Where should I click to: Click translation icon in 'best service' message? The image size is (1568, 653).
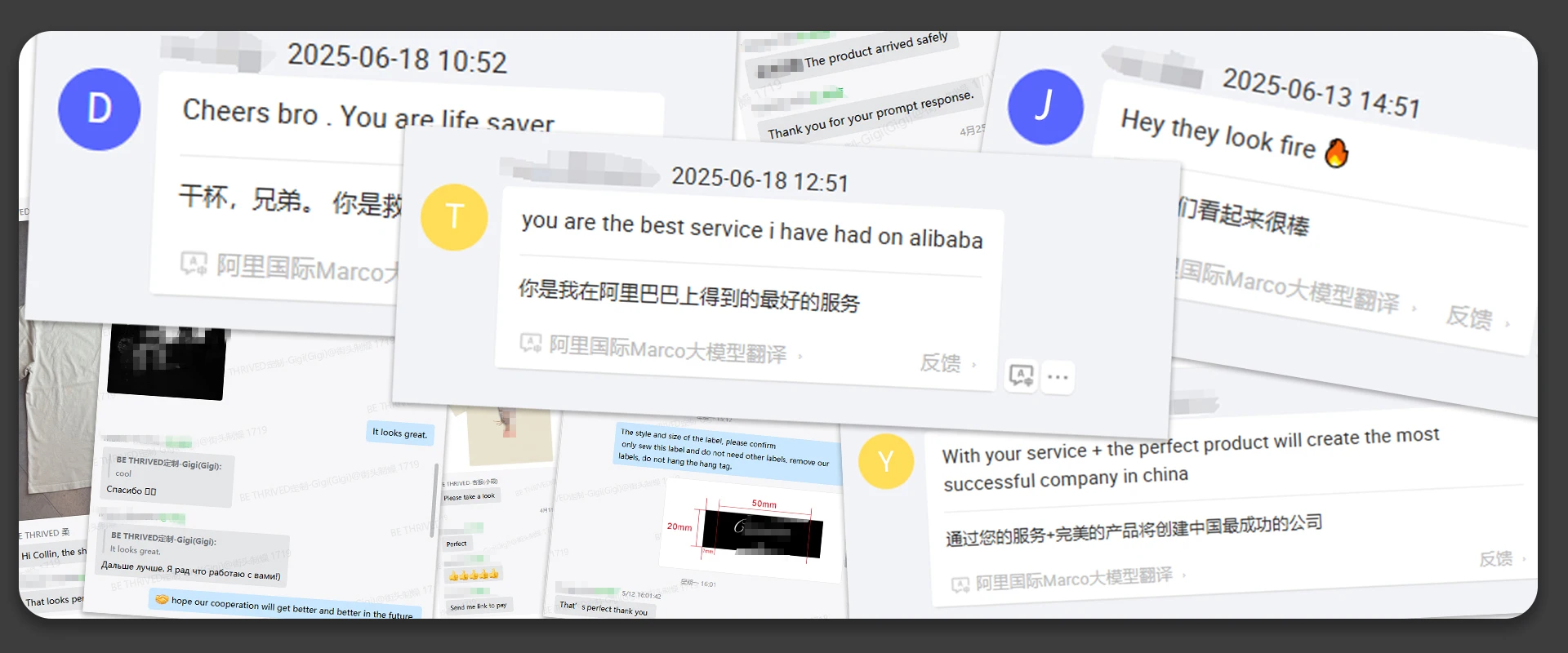[x=531, y=343]
